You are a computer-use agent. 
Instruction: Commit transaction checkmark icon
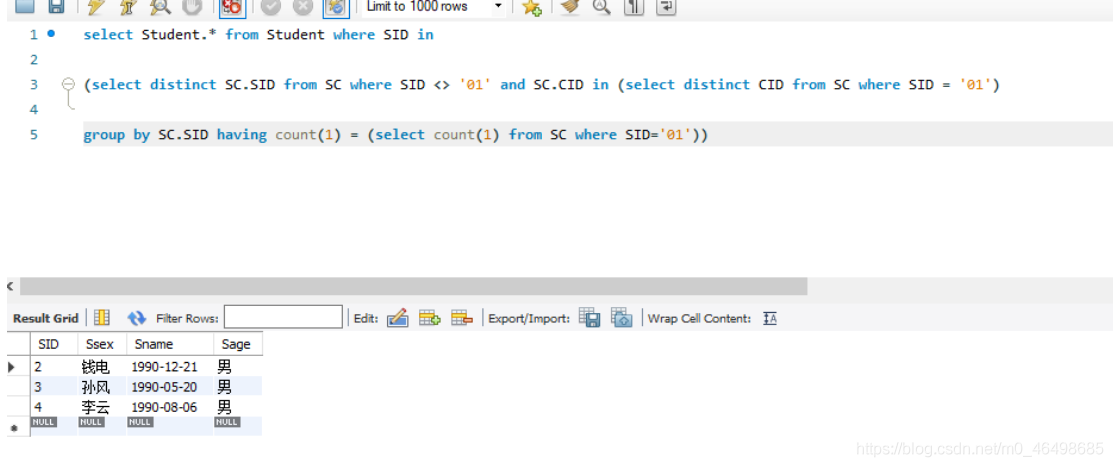271,6
